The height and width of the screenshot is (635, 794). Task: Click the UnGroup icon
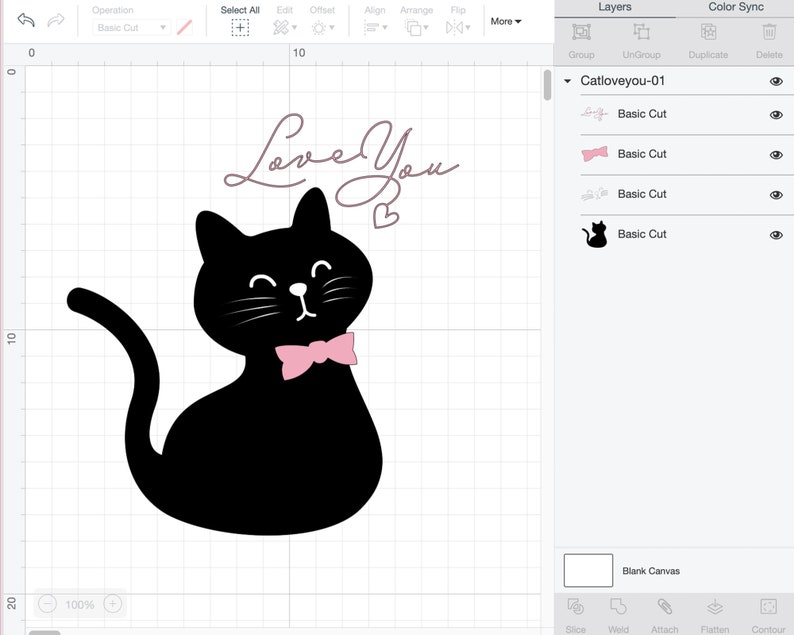642,32
